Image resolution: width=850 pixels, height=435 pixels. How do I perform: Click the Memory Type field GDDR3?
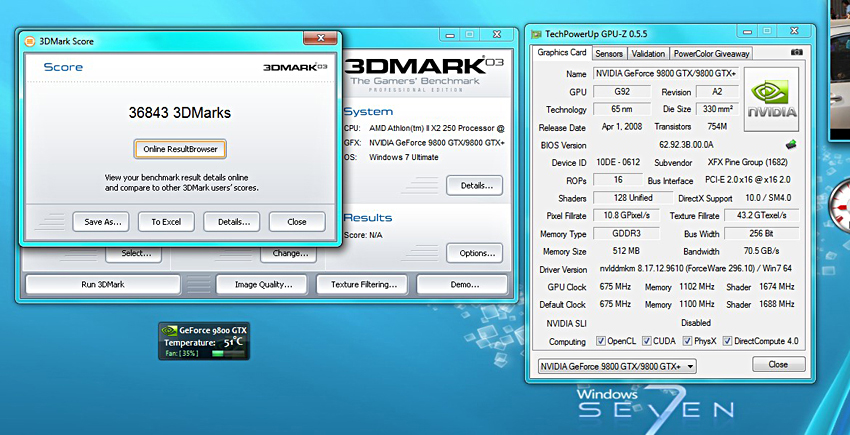pyautogui.click(x=626, y=234)
